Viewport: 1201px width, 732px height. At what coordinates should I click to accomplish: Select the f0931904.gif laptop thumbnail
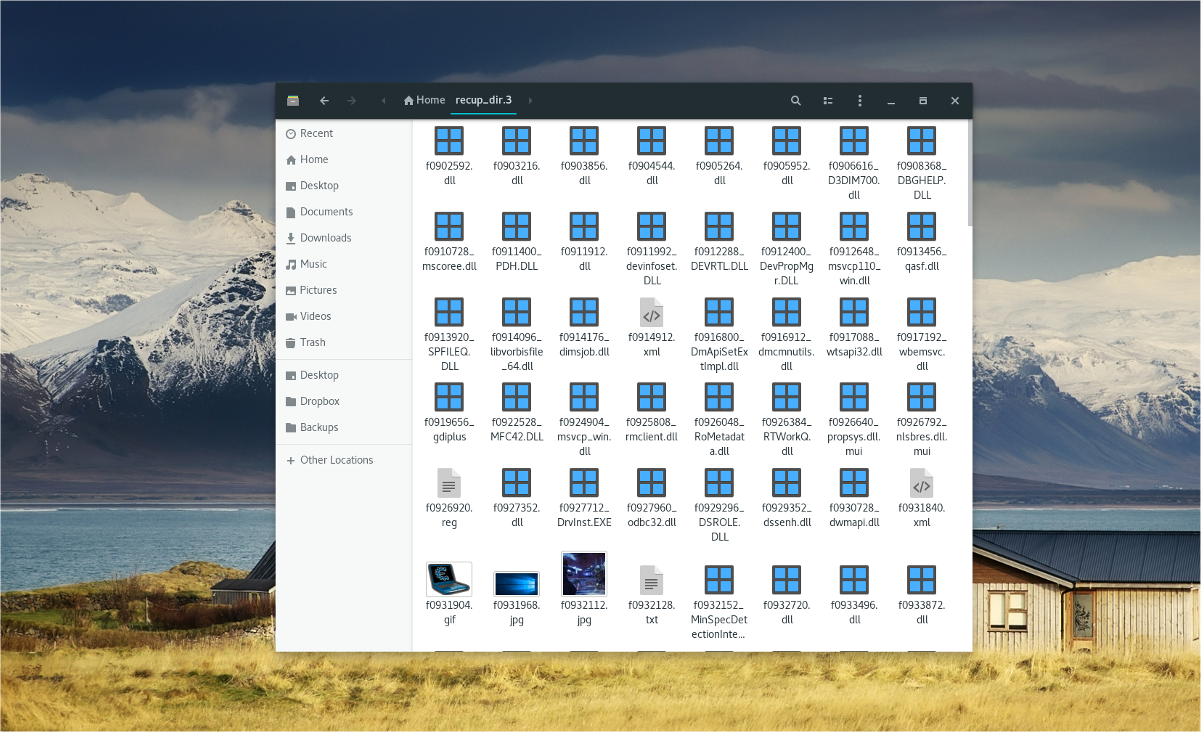449,579
